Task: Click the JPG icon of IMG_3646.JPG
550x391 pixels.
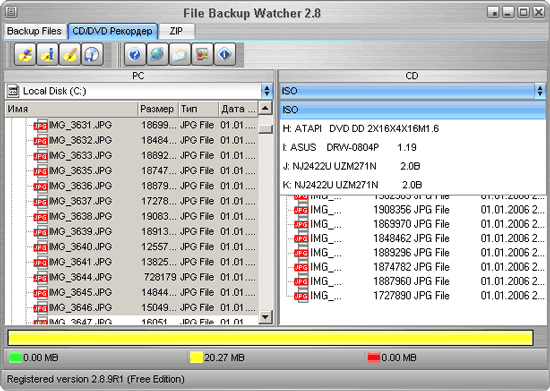Action: 41,308
